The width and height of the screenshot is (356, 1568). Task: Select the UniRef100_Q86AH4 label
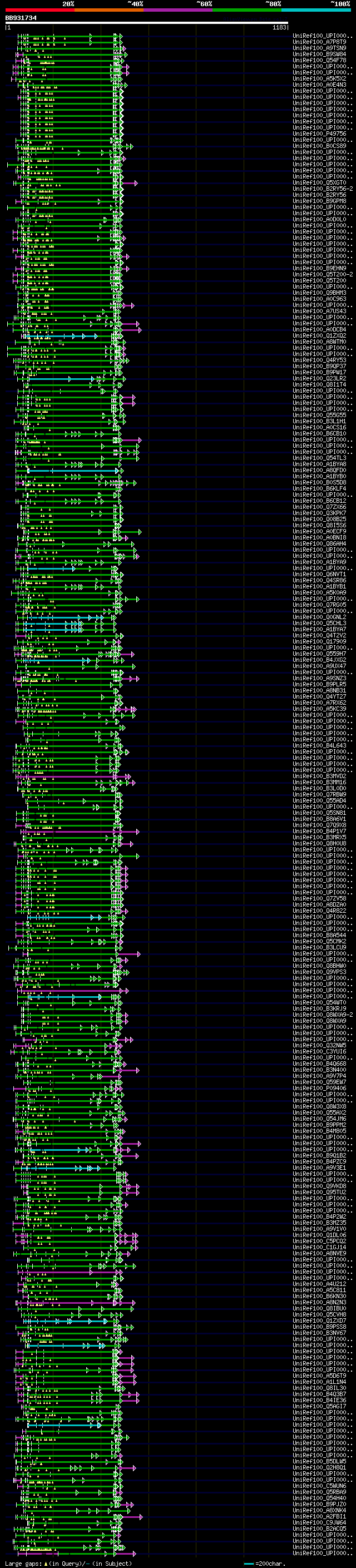319,543
